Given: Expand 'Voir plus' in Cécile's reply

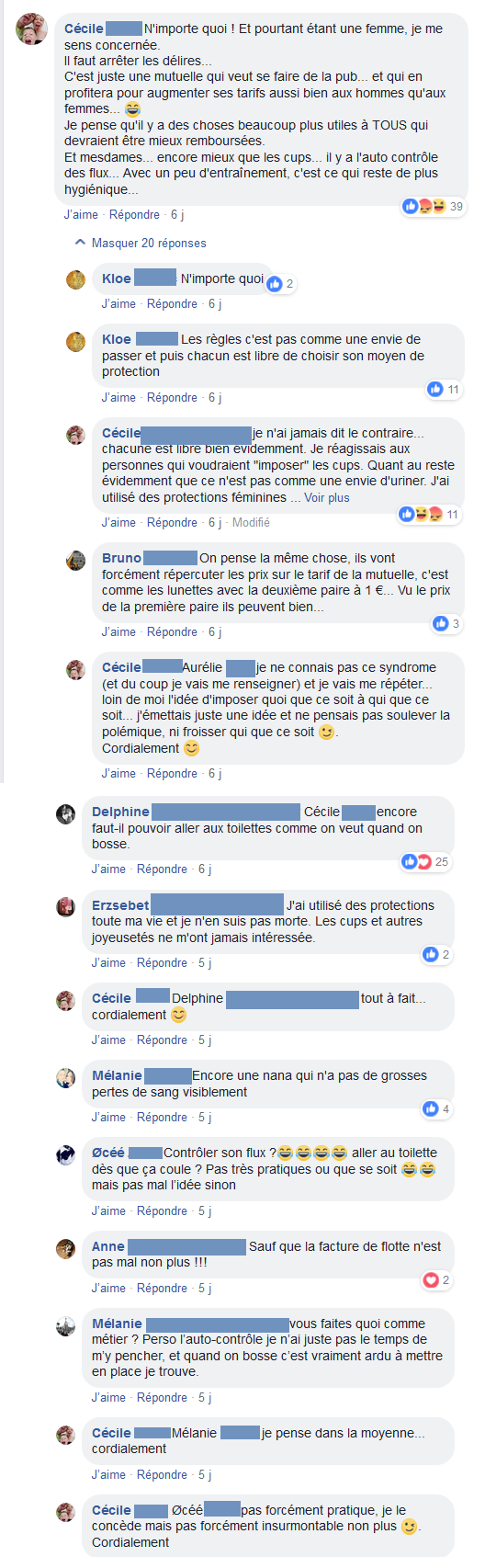Looking at the screenshot, I should pyautogui.click(x=327, y=498).
